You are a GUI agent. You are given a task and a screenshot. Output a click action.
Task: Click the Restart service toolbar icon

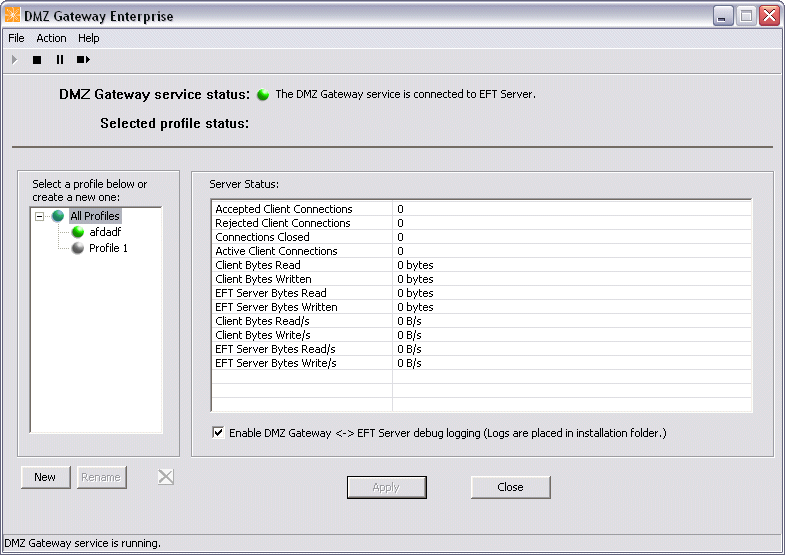click(83, 60)
